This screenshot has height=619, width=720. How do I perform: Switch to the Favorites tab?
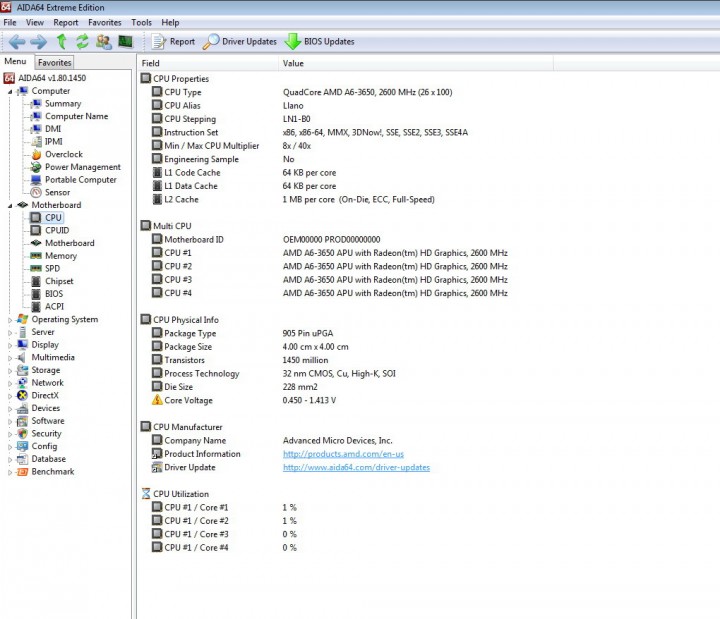[x=54, y=62]
